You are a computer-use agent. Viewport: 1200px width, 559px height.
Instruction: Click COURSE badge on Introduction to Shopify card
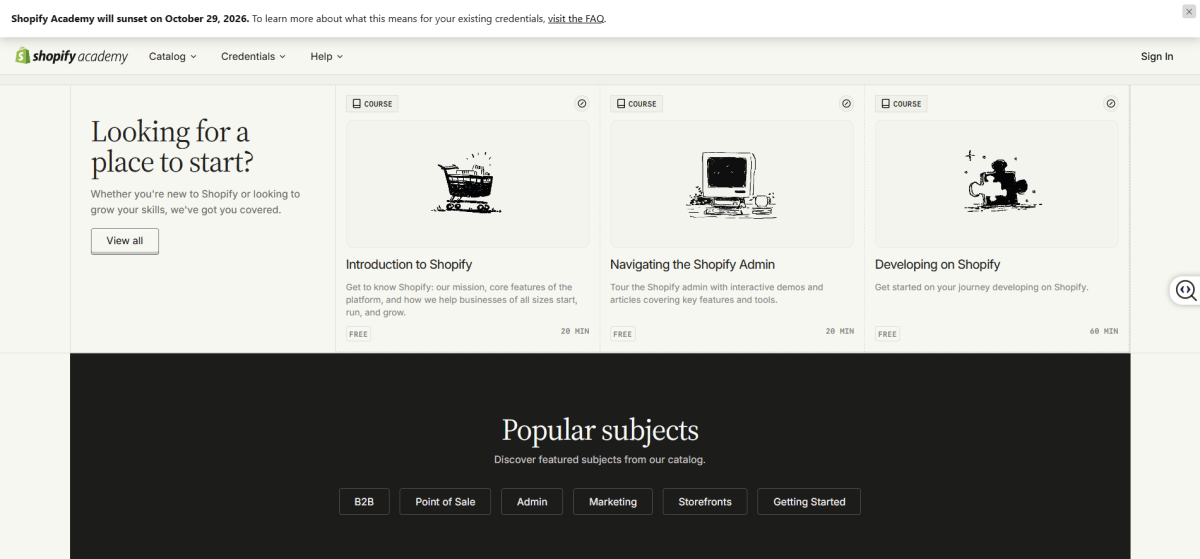372,103
